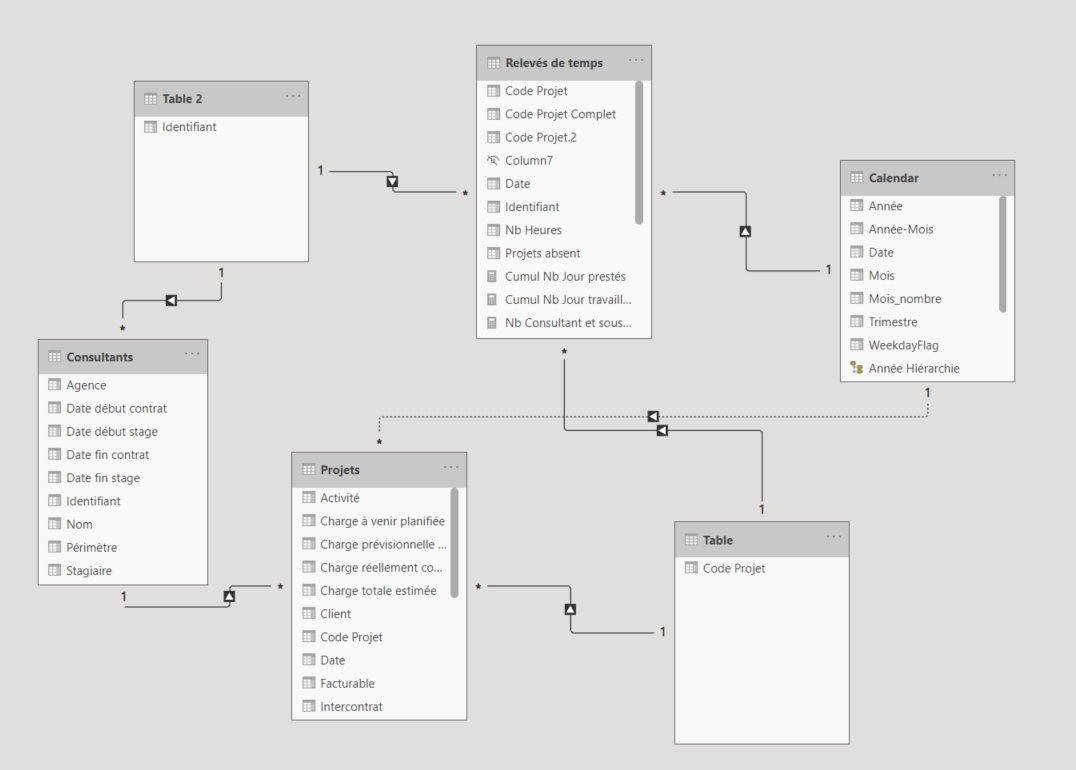Click the column icon next to Facturable
The image size is (1076, 770).
click(x=309, y=683)
